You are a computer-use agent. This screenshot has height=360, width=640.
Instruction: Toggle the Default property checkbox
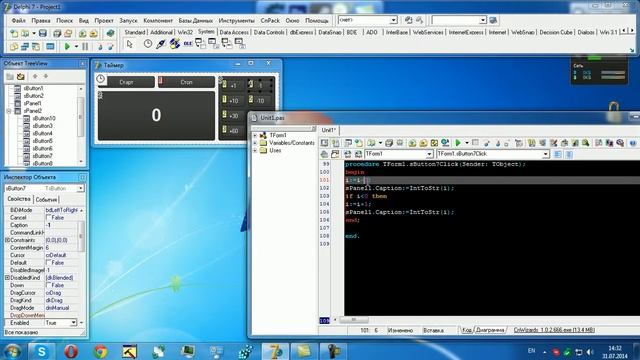49,262
